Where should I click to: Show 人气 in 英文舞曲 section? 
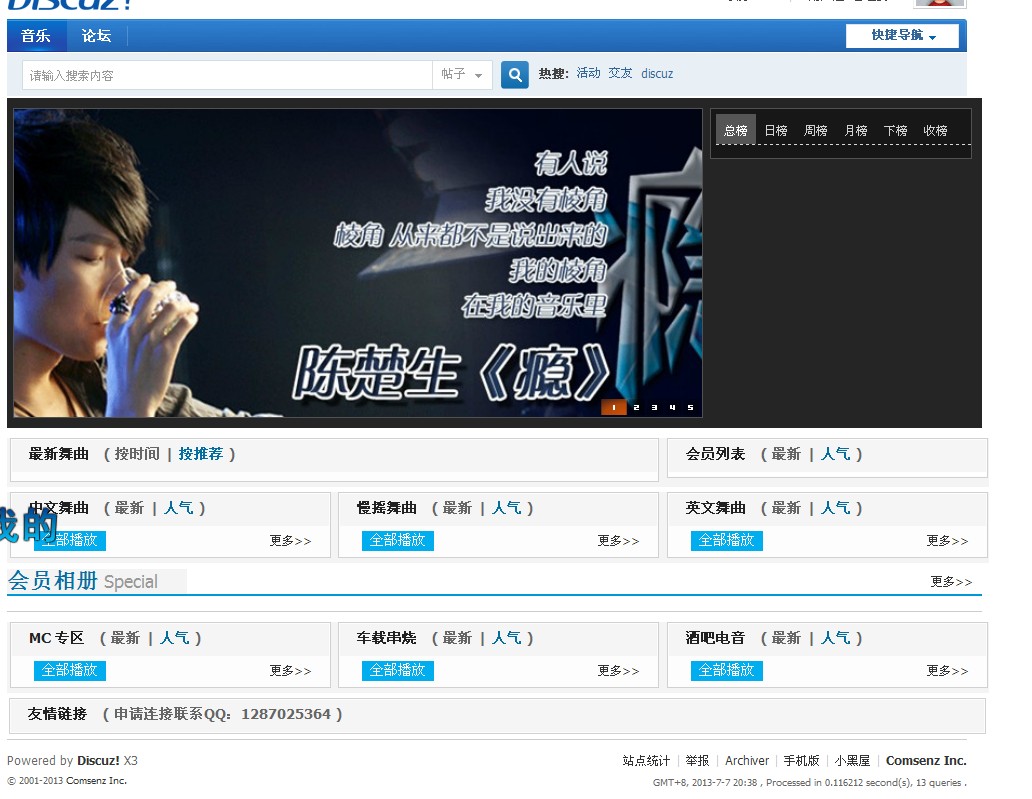pos(836,507)
